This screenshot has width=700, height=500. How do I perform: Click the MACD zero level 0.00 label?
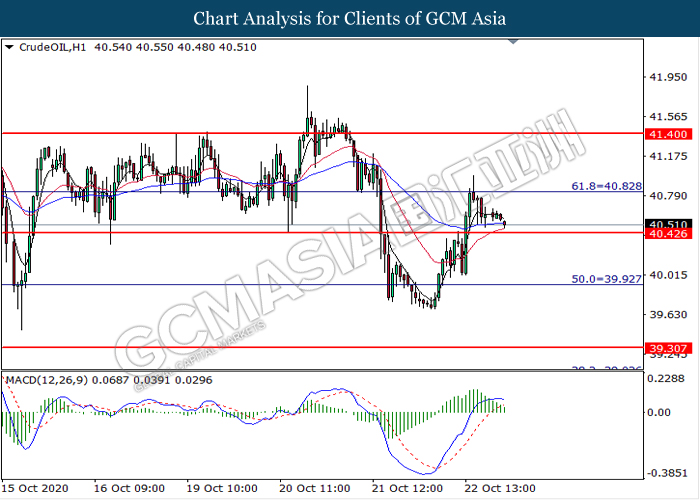tap(659, 412)
